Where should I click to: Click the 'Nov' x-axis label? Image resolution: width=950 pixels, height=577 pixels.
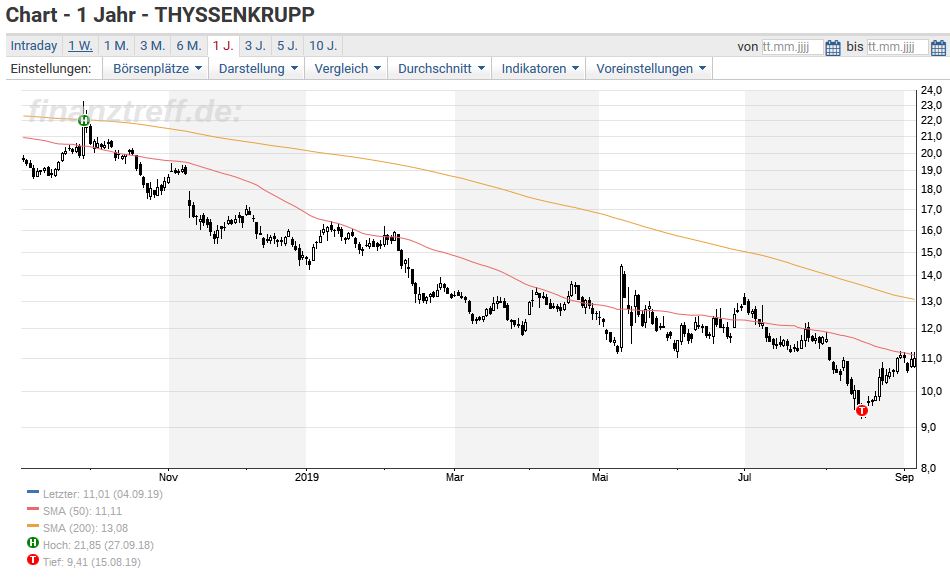(168, 477)
